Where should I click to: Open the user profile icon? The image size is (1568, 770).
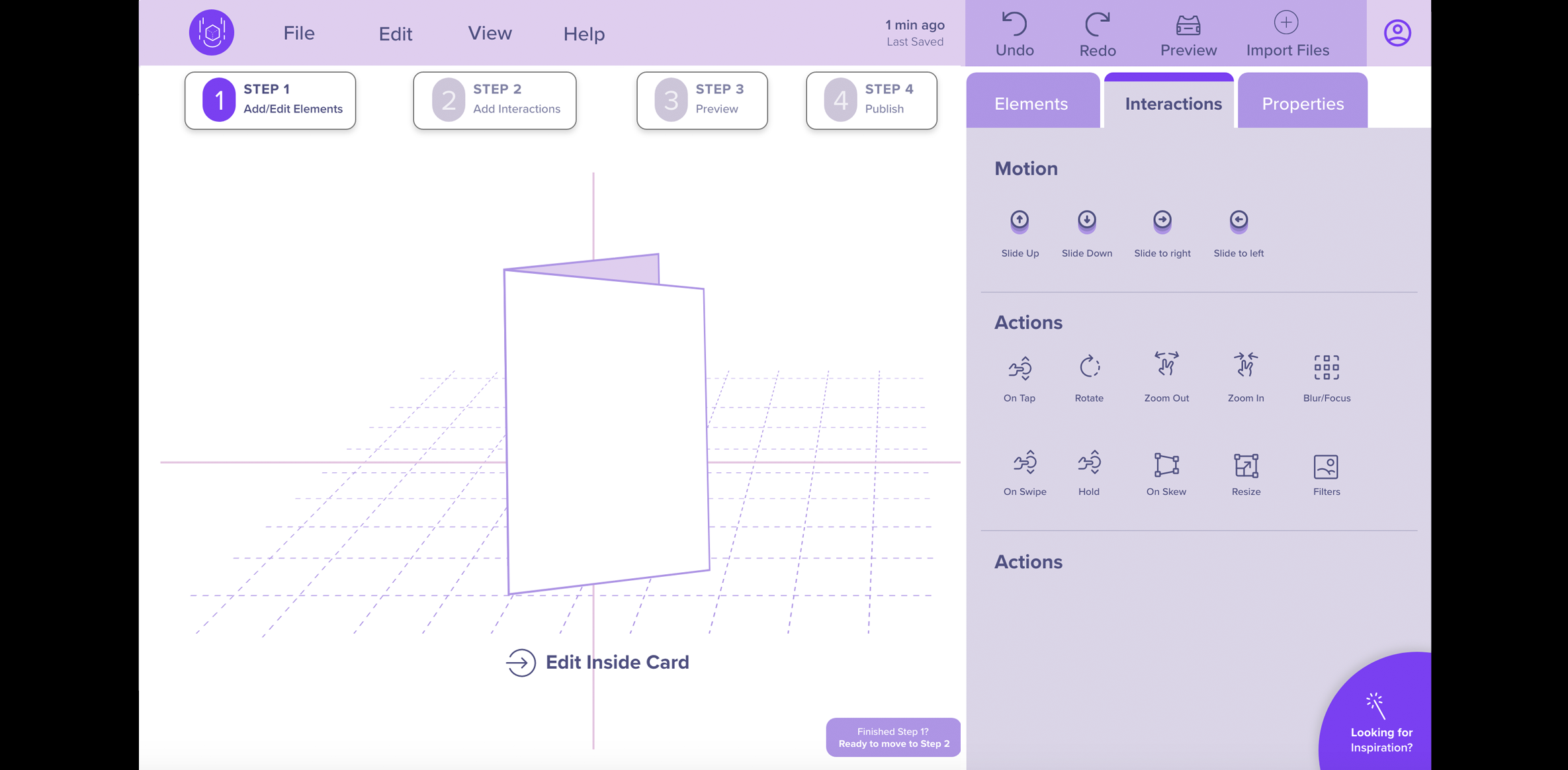(1397, 33)
